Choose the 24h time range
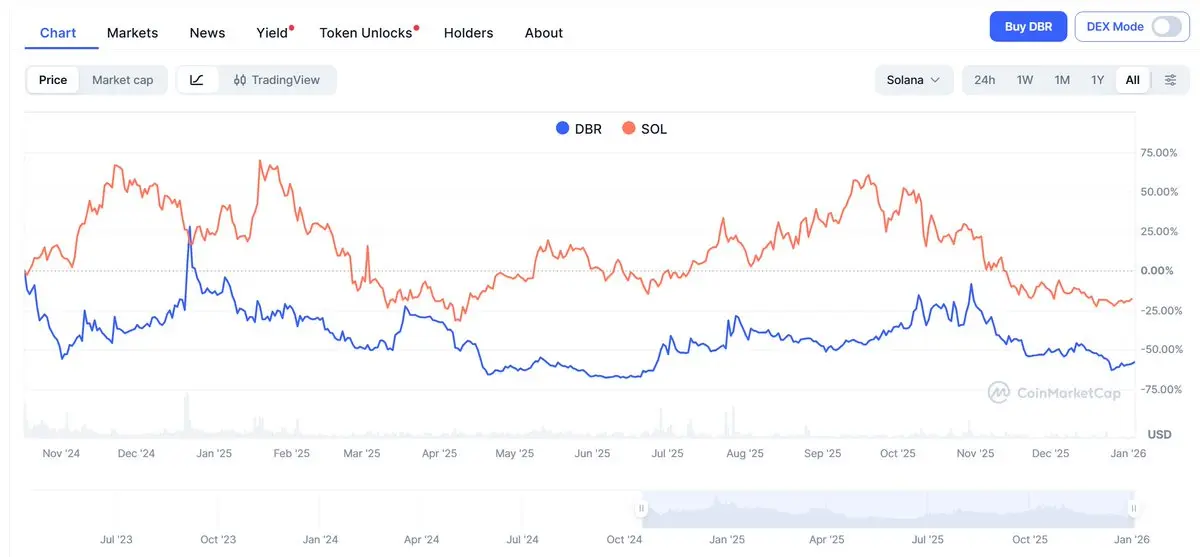 click(984, 80)
